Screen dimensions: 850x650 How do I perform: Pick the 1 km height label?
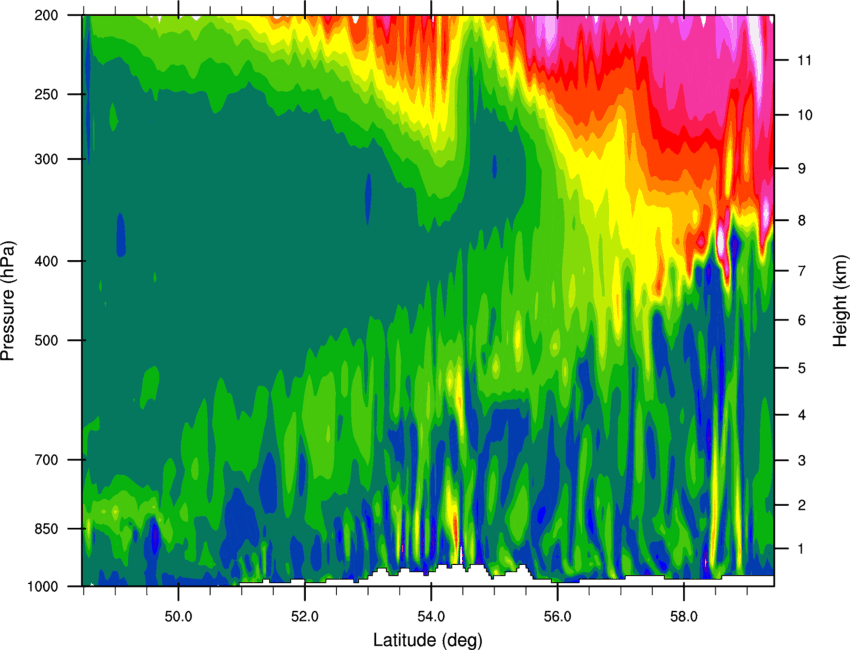pyautogui.click(x=802, y=549)
